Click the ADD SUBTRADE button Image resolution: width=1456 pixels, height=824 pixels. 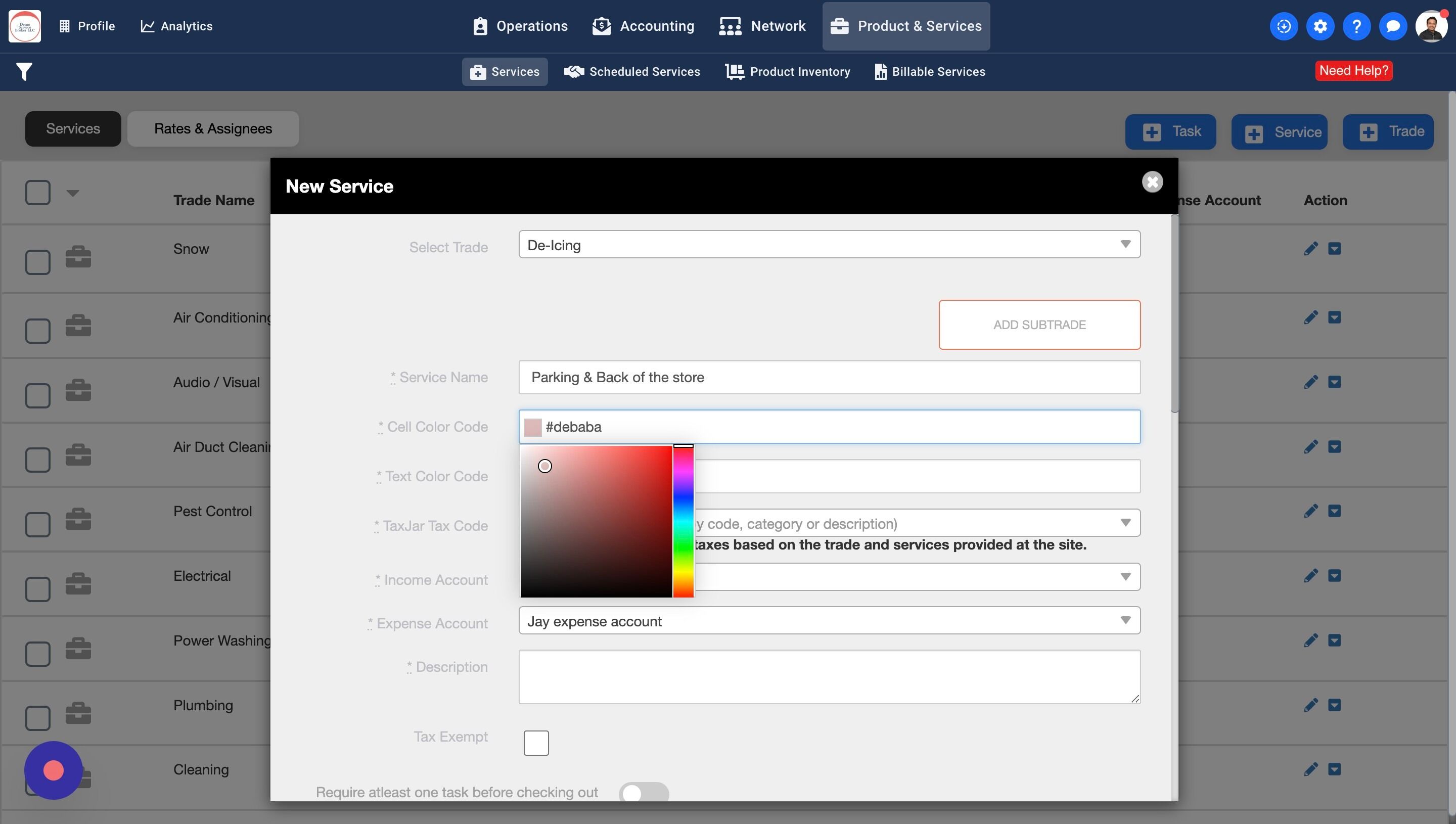(1039, 325)
